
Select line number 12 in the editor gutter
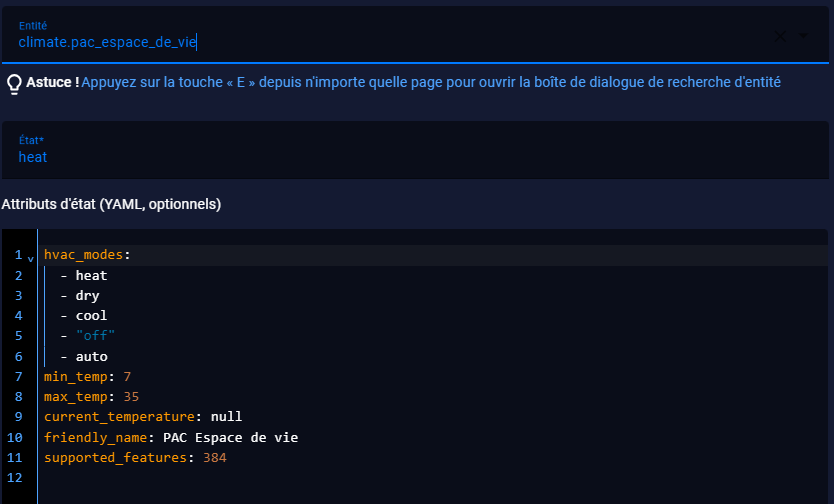pyautogui.click(x=15, y=477)
